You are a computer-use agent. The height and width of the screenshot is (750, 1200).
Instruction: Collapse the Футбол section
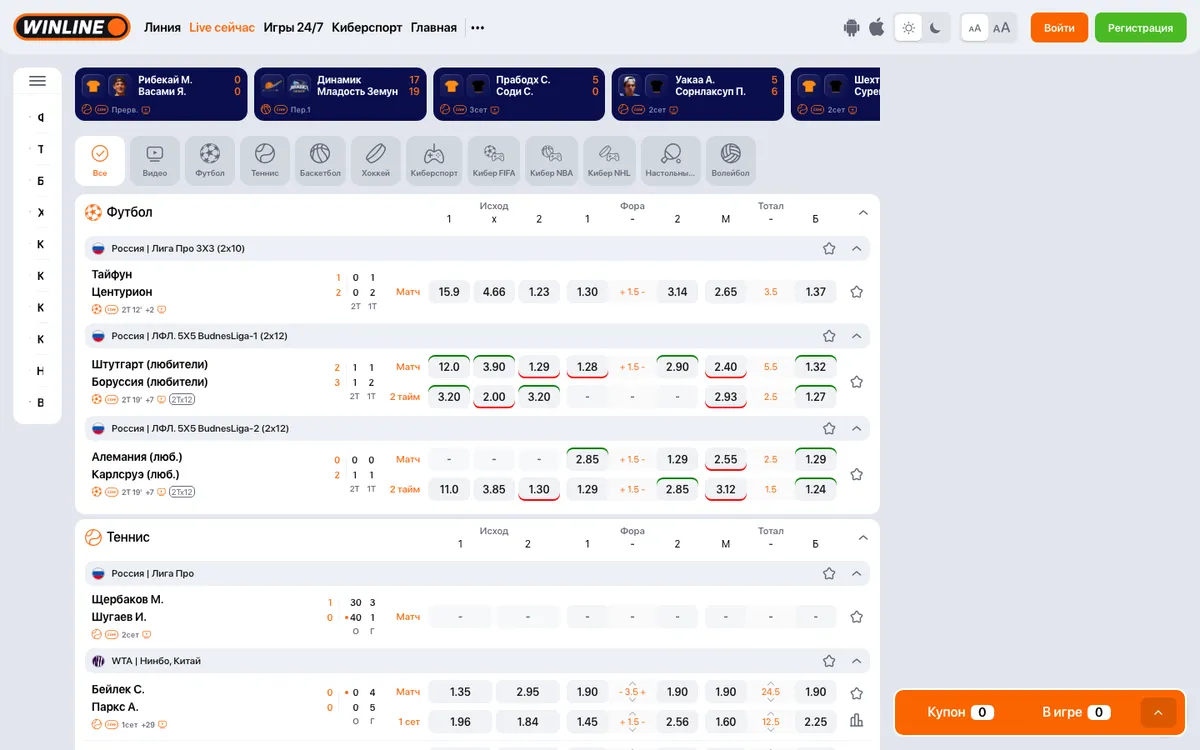pyautogui.click(x=864, y=212)
